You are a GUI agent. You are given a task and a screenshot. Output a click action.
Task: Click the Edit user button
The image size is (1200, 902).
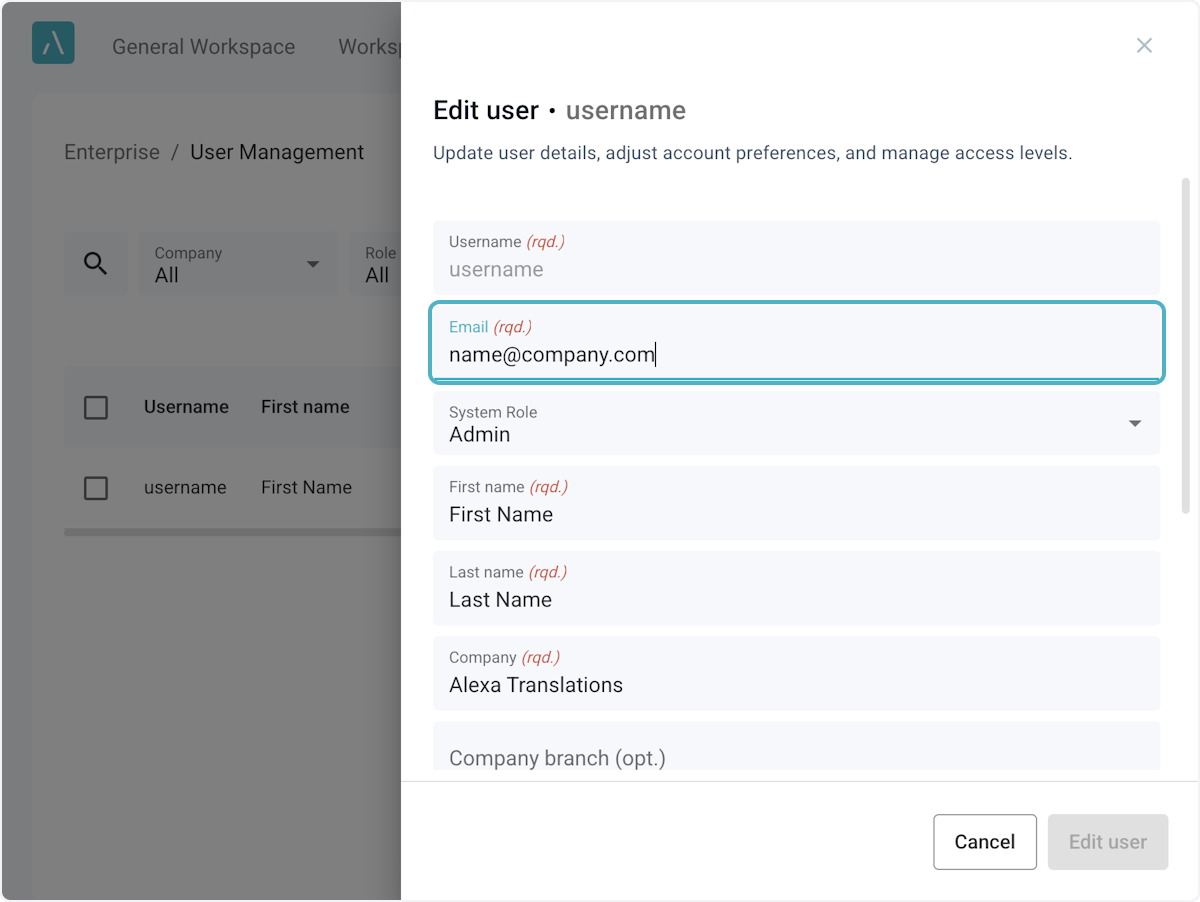coord(1107,842)
